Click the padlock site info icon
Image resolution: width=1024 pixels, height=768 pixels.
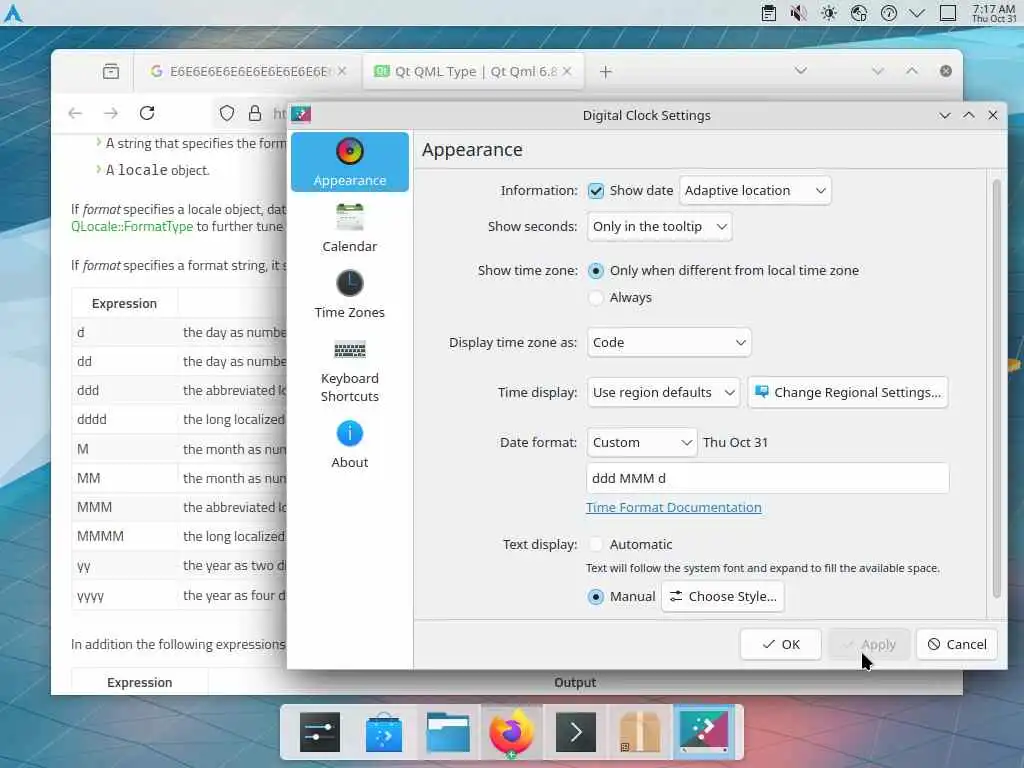255,113
